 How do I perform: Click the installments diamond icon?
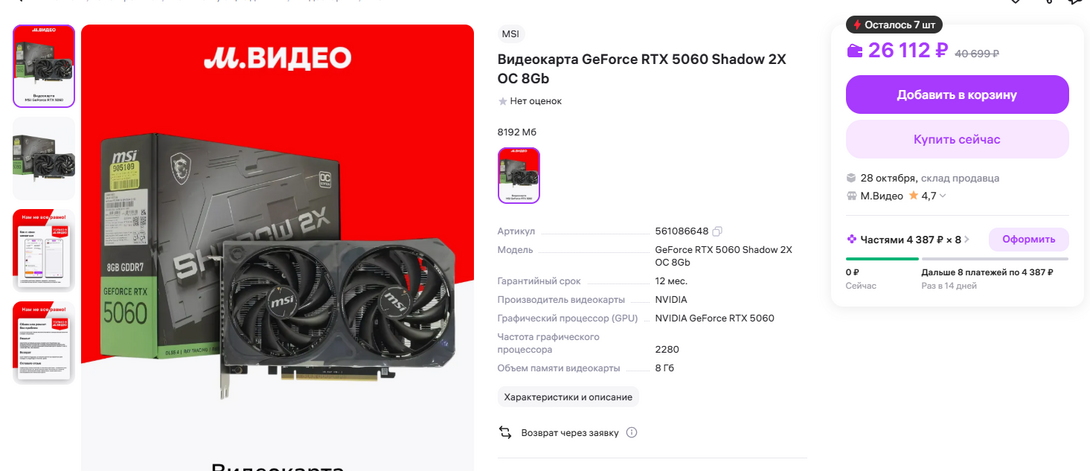click(x=852, y=240)
